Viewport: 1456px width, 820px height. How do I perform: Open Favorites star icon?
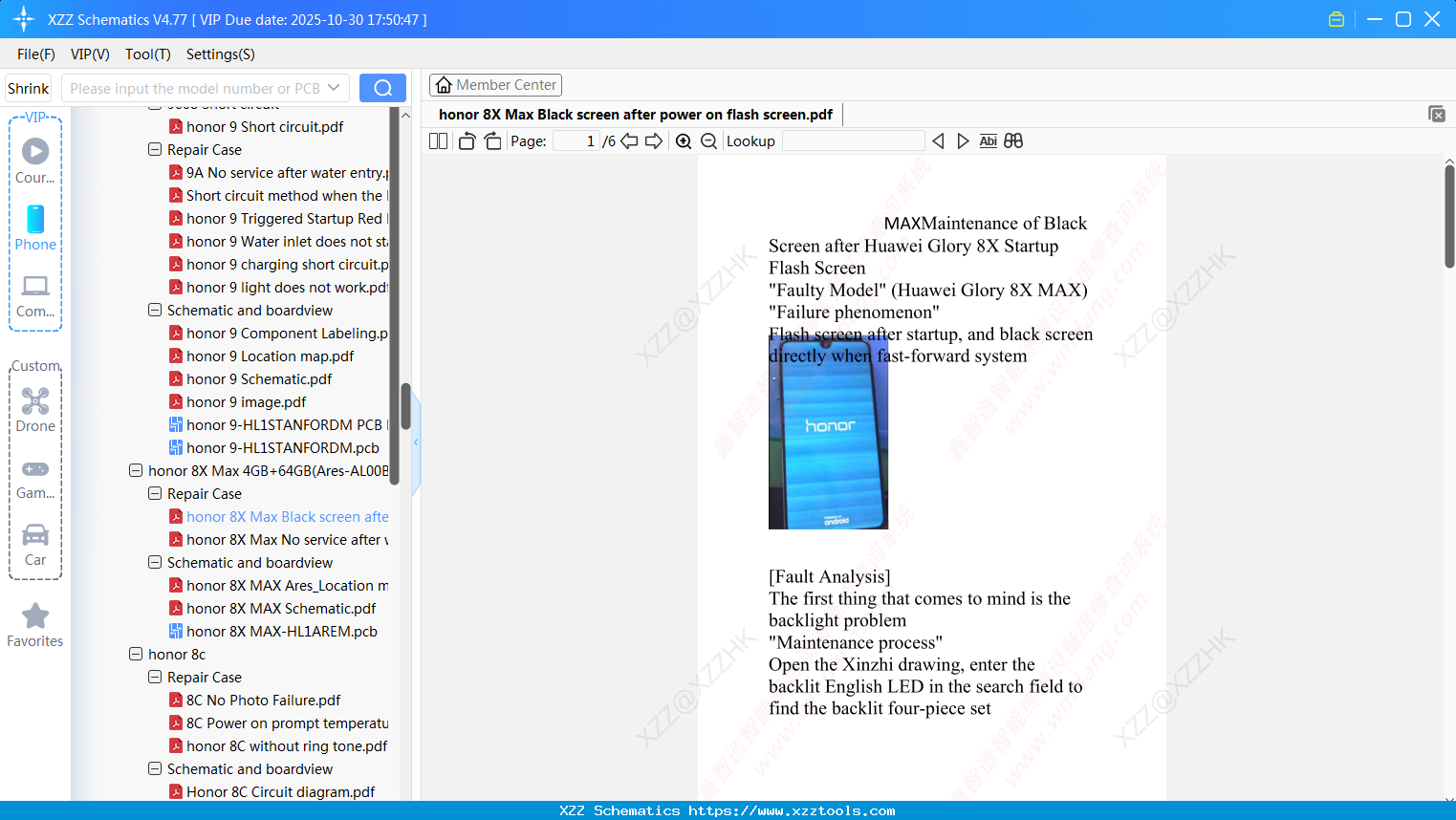pos(35,625)
